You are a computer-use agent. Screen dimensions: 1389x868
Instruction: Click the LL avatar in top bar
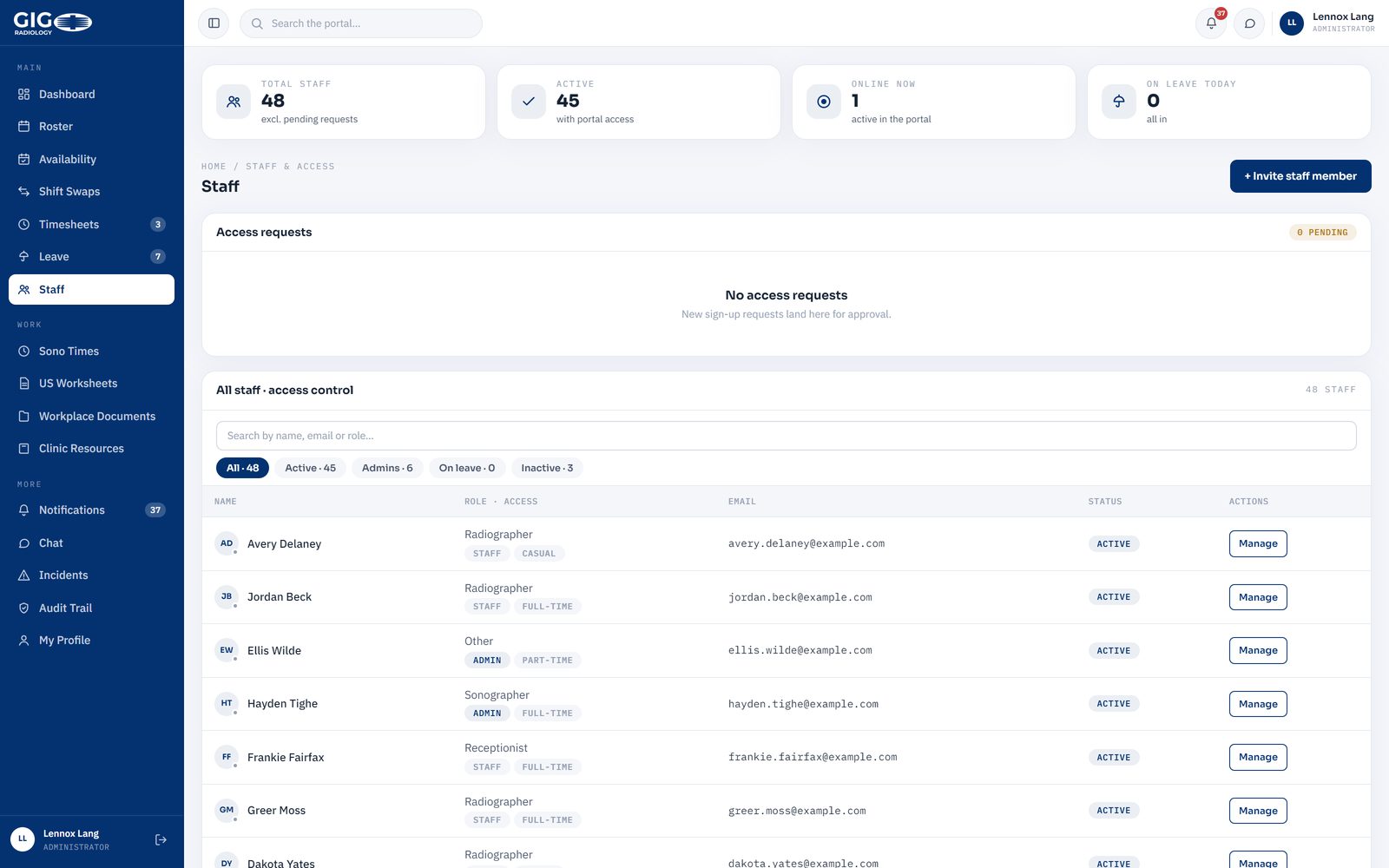pyautogui.click(x=1292, y=23)
